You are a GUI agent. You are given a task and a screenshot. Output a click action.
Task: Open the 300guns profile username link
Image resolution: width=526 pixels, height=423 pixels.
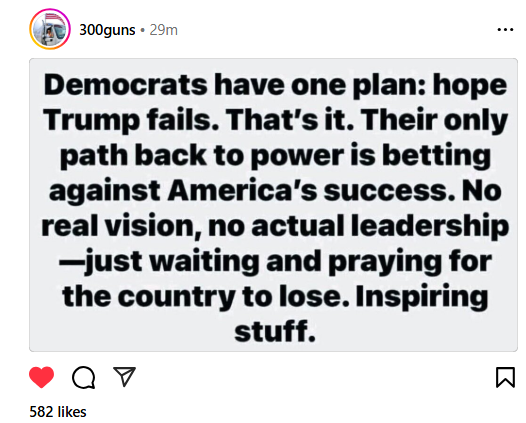click(107, 30)
